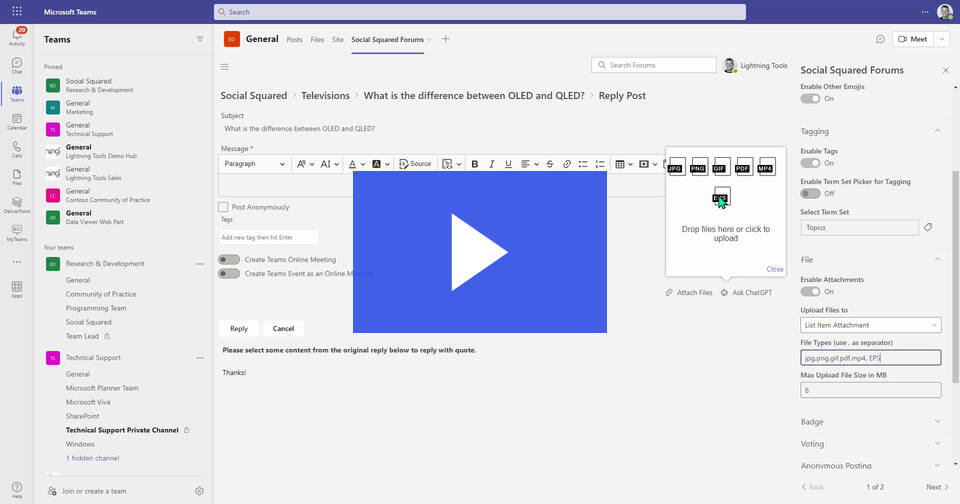Open the Activity feed in the rail
Image resolution: width=960 pixels, height=504 pixels.
(17, 36)
